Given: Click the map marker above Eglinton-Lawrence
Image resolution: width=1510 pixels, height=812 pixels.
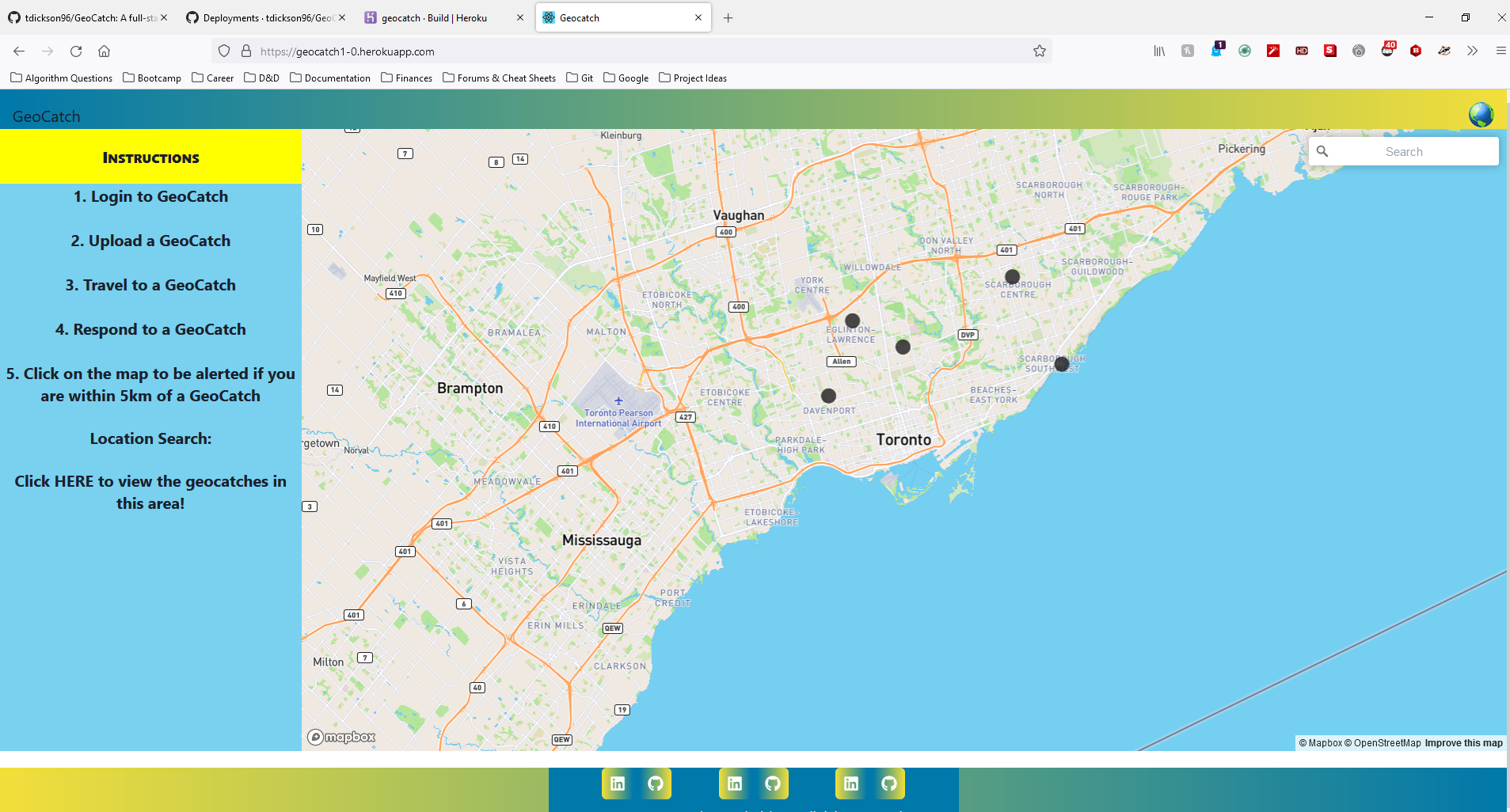Looking at the screenshot, I should 852,321.
